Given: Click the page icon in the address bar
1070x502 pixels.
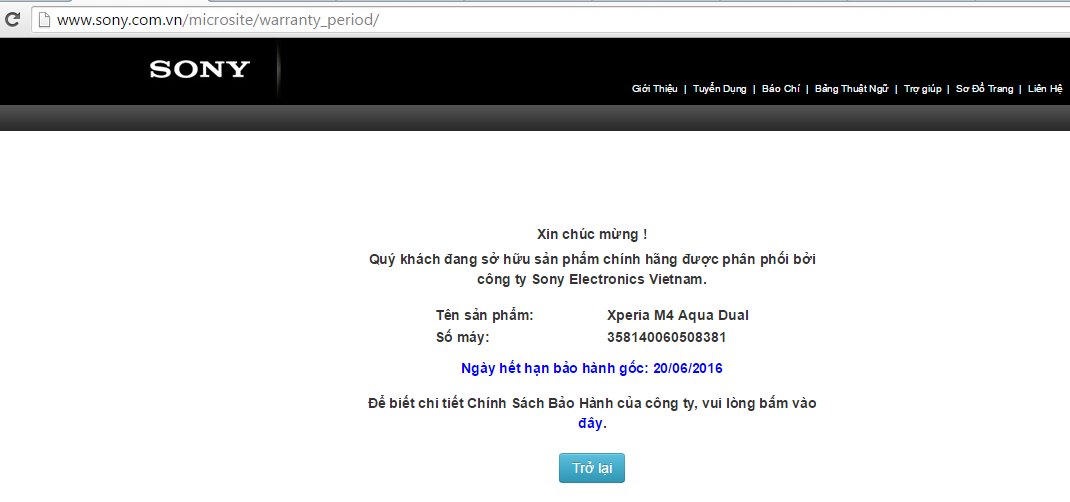Looking at the screenshot, I should [42, 20].
